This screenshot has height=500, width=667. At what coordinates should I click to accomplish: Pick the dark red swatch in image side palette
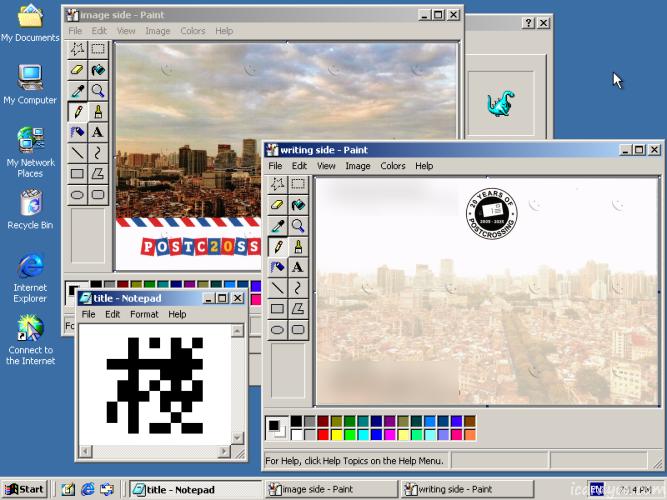coord(123,284)
